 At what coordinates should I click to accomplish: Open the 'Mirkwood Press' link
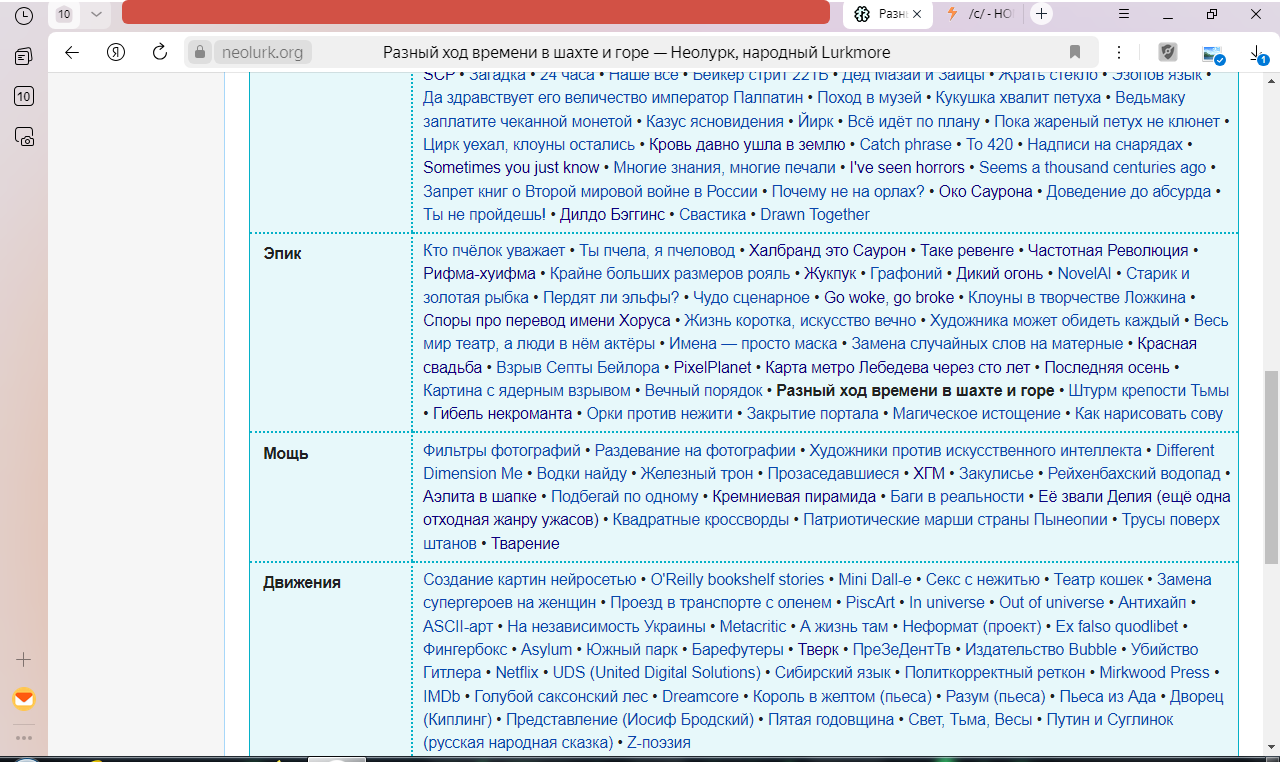point(1155,672)
